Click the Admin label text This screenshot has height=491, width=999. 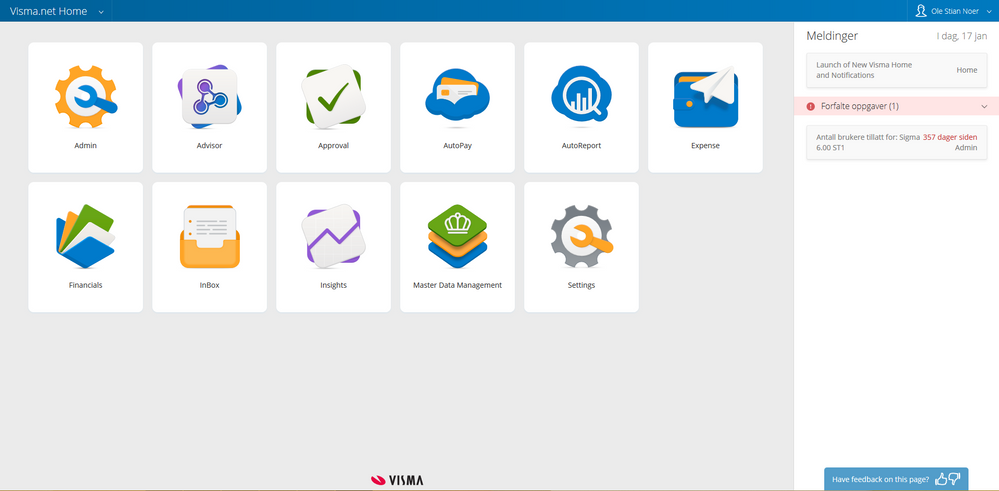pos(85,145)
